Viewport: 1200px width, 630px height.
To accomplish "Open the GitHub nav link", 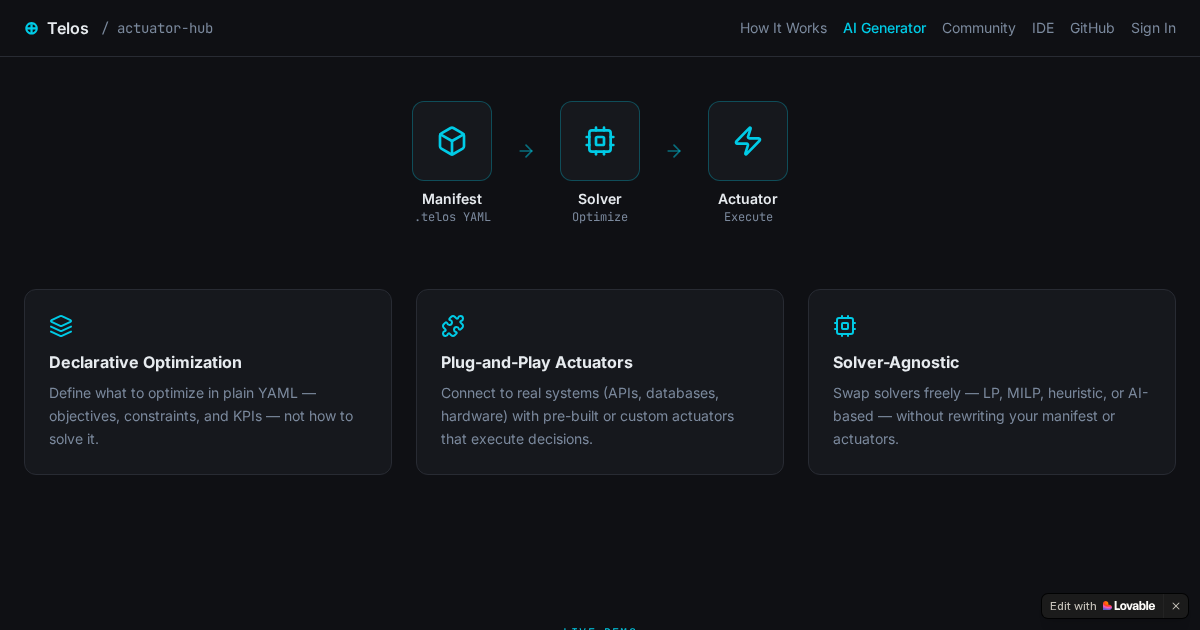I will tap(1092, 28).
